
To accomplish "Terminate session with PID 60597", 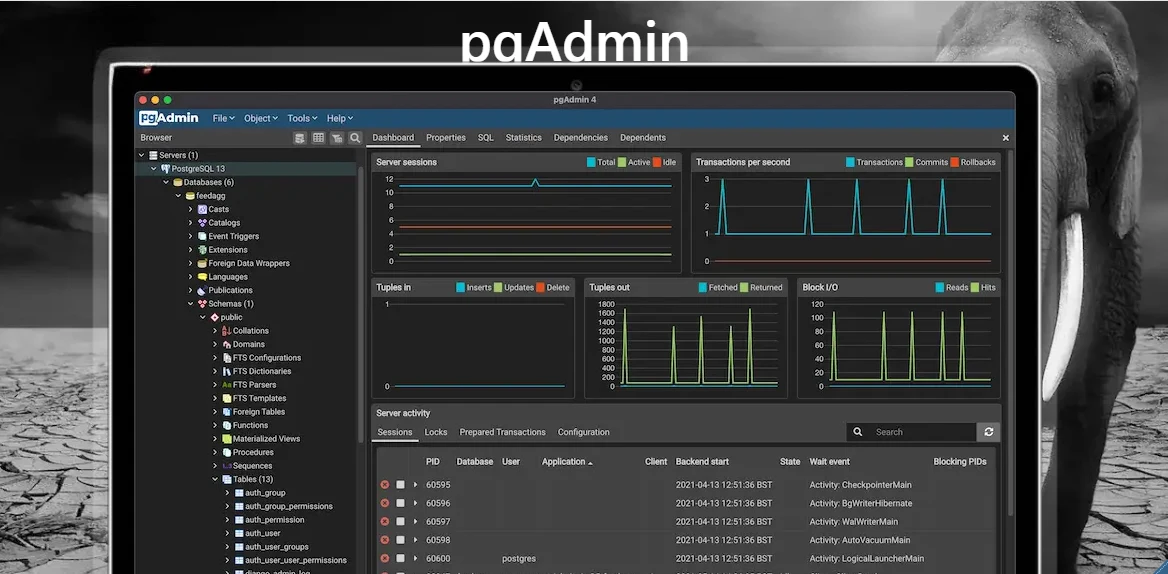I will pos(385,522).
